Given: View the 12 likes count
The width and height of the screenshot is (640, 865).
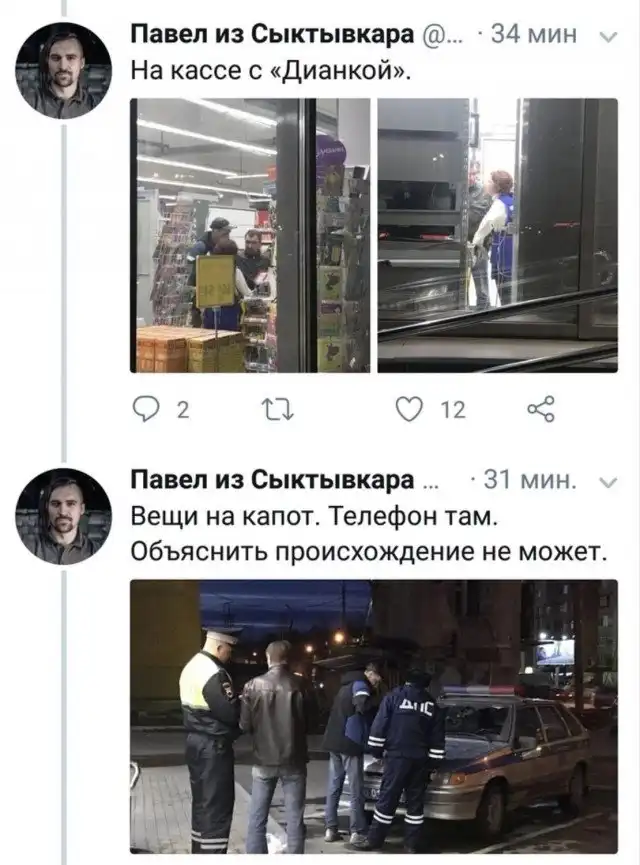Looking at the screenshot, I should coord(453,410).
